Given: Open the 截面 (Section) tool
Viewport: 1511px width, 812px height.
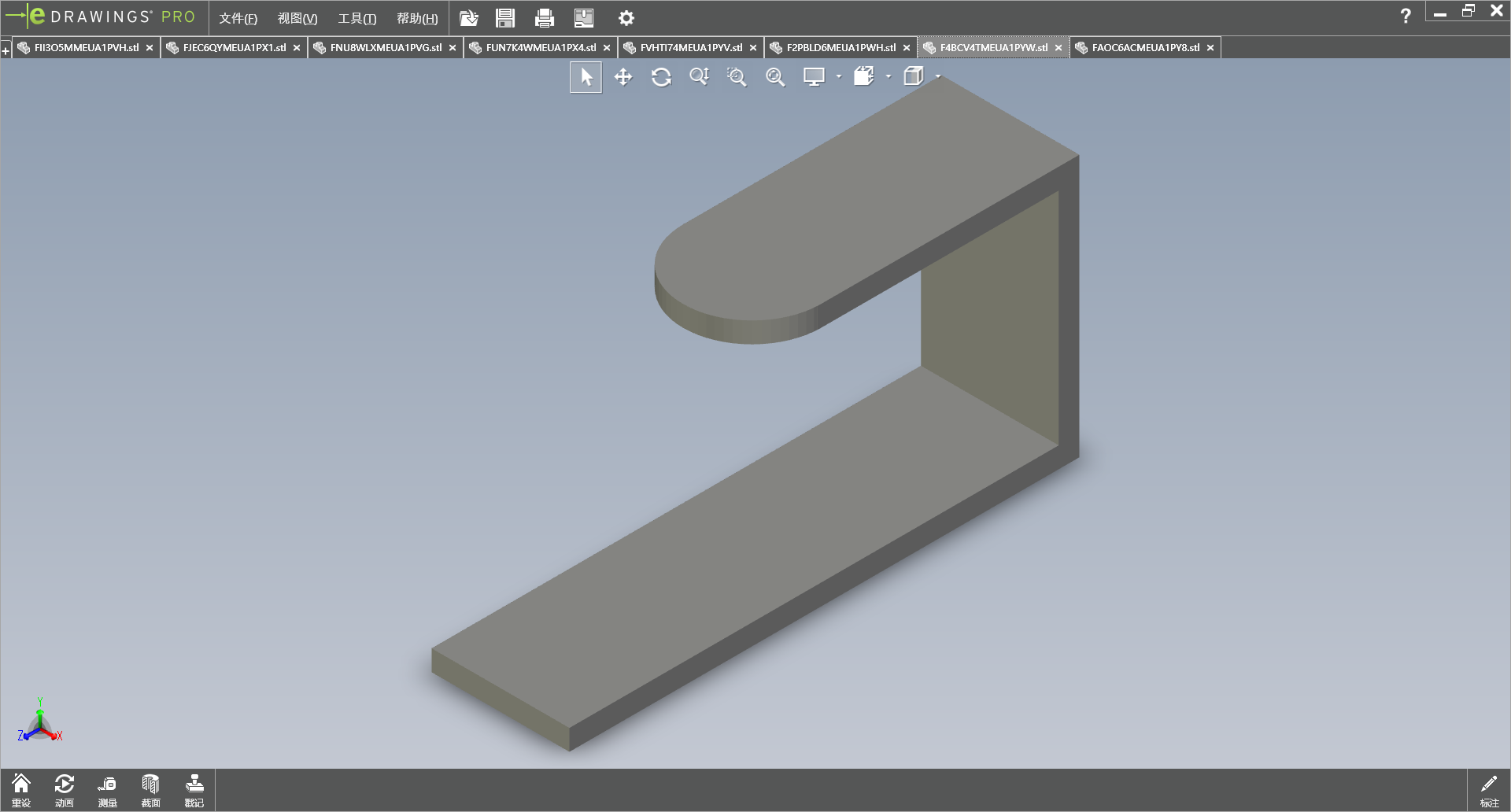Looking at the screenshot, I should [x=150, y=790].
